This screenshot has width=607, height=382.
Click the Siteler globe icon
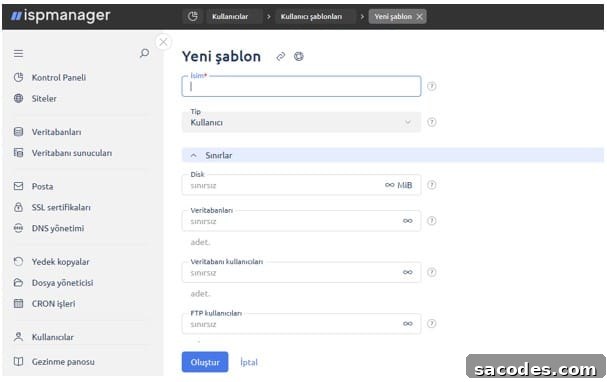(18, 98)
